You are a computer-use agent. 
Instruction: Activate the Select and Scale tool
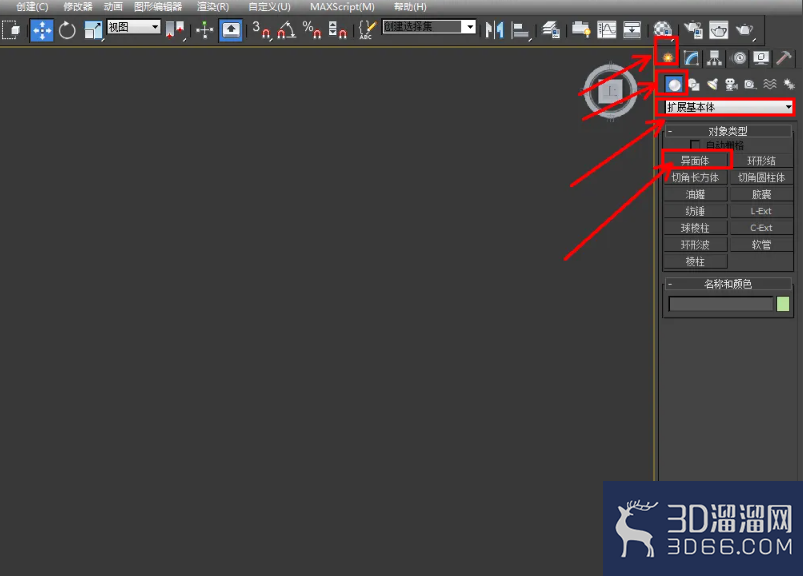point(93,30)
